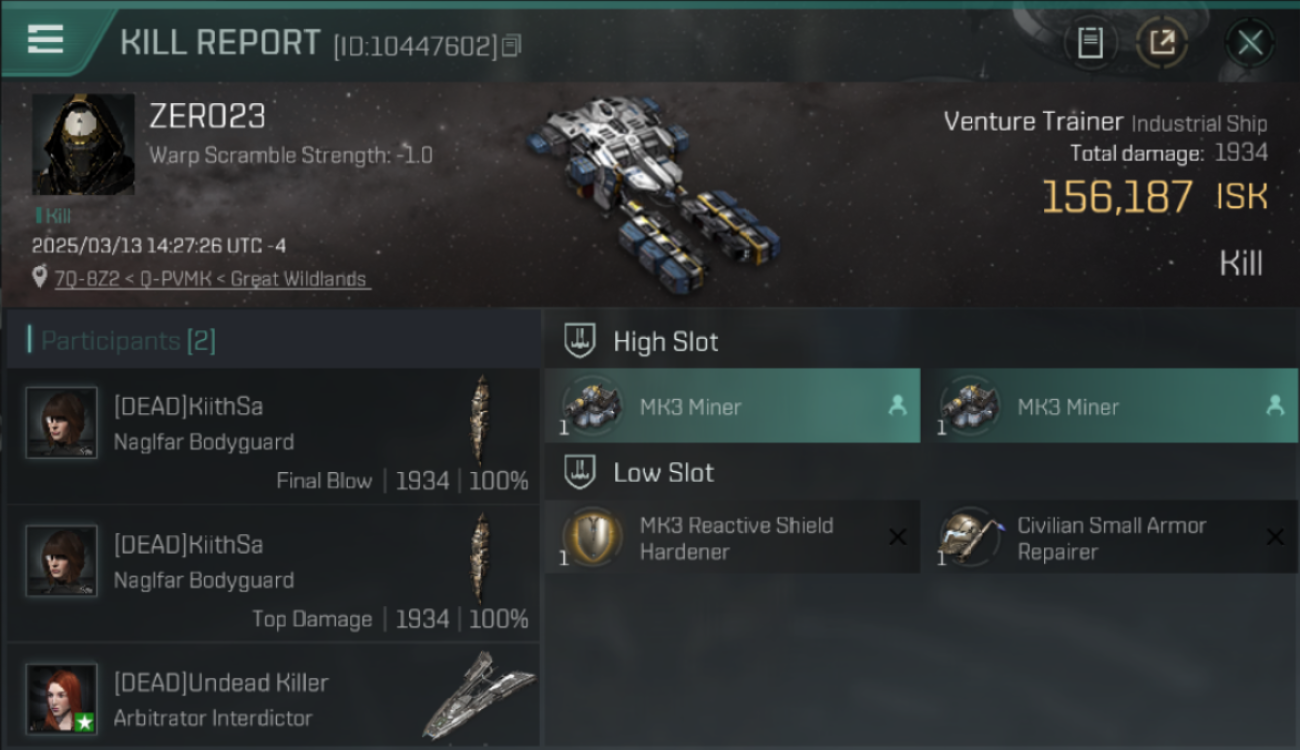This screenshot has width=1300, height=750.
Task: Open Undead Killer participant portrait
Action: tap(62, 698)
